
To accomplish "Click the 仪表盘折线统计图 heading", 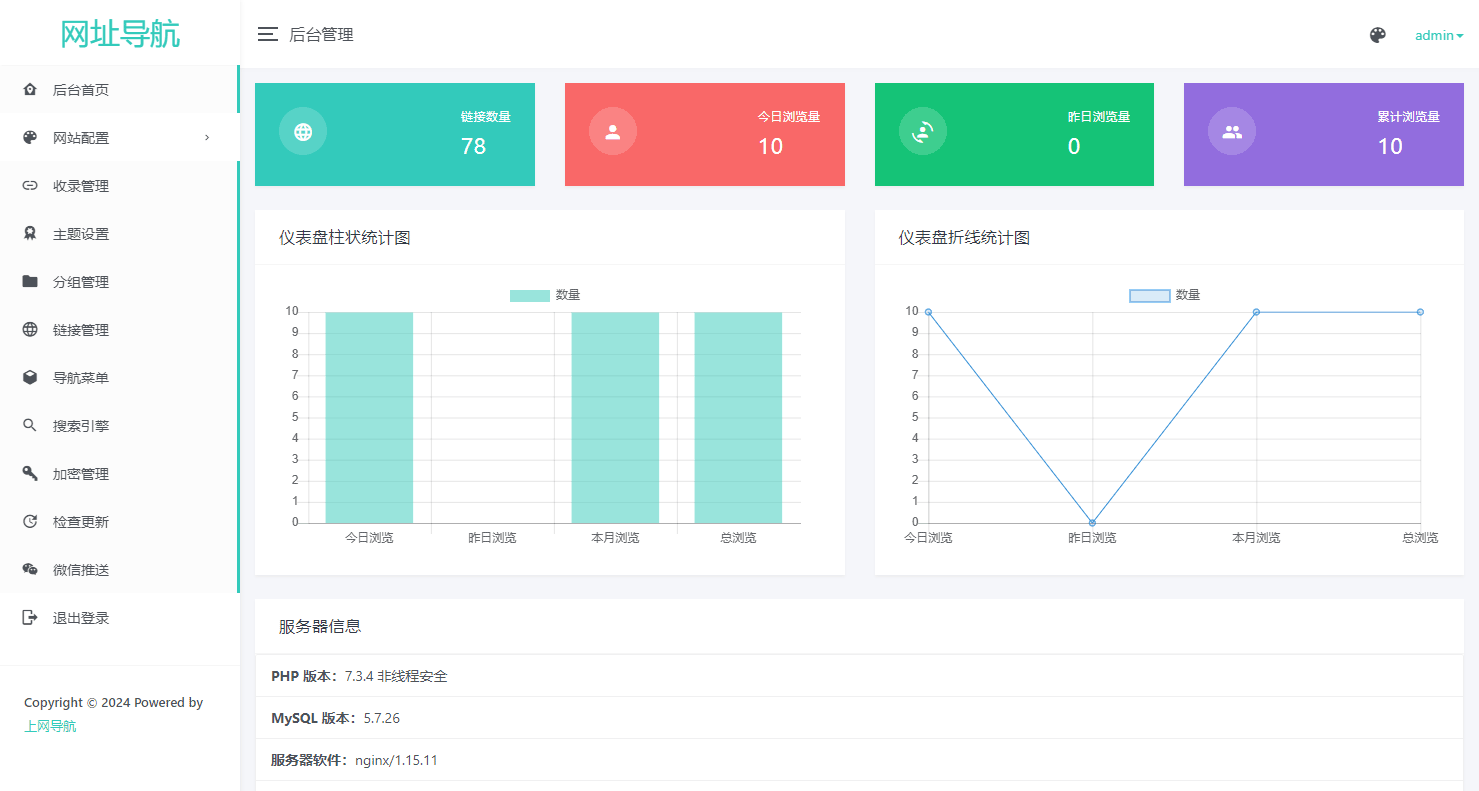I will tap(964, 238).
